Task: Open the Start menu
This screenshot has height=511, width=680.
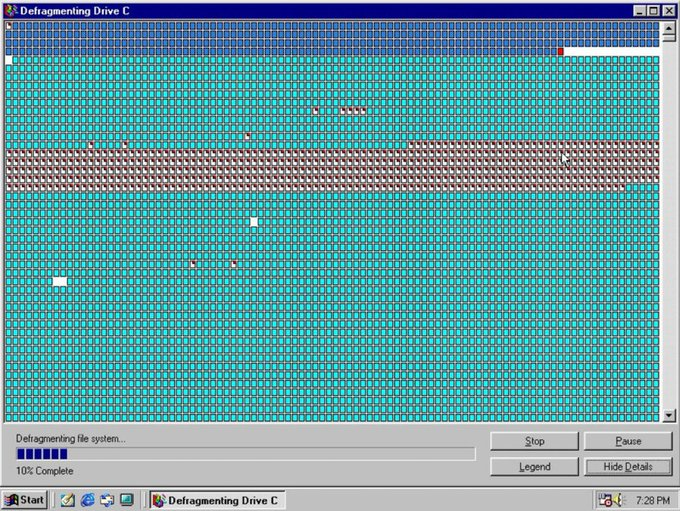Action: click(24, 500)
